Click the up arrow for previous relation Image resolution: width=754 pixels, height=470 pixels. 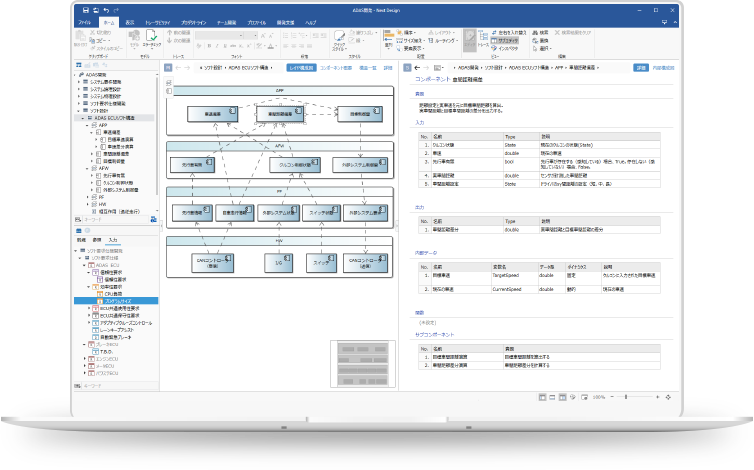[170, 33]
